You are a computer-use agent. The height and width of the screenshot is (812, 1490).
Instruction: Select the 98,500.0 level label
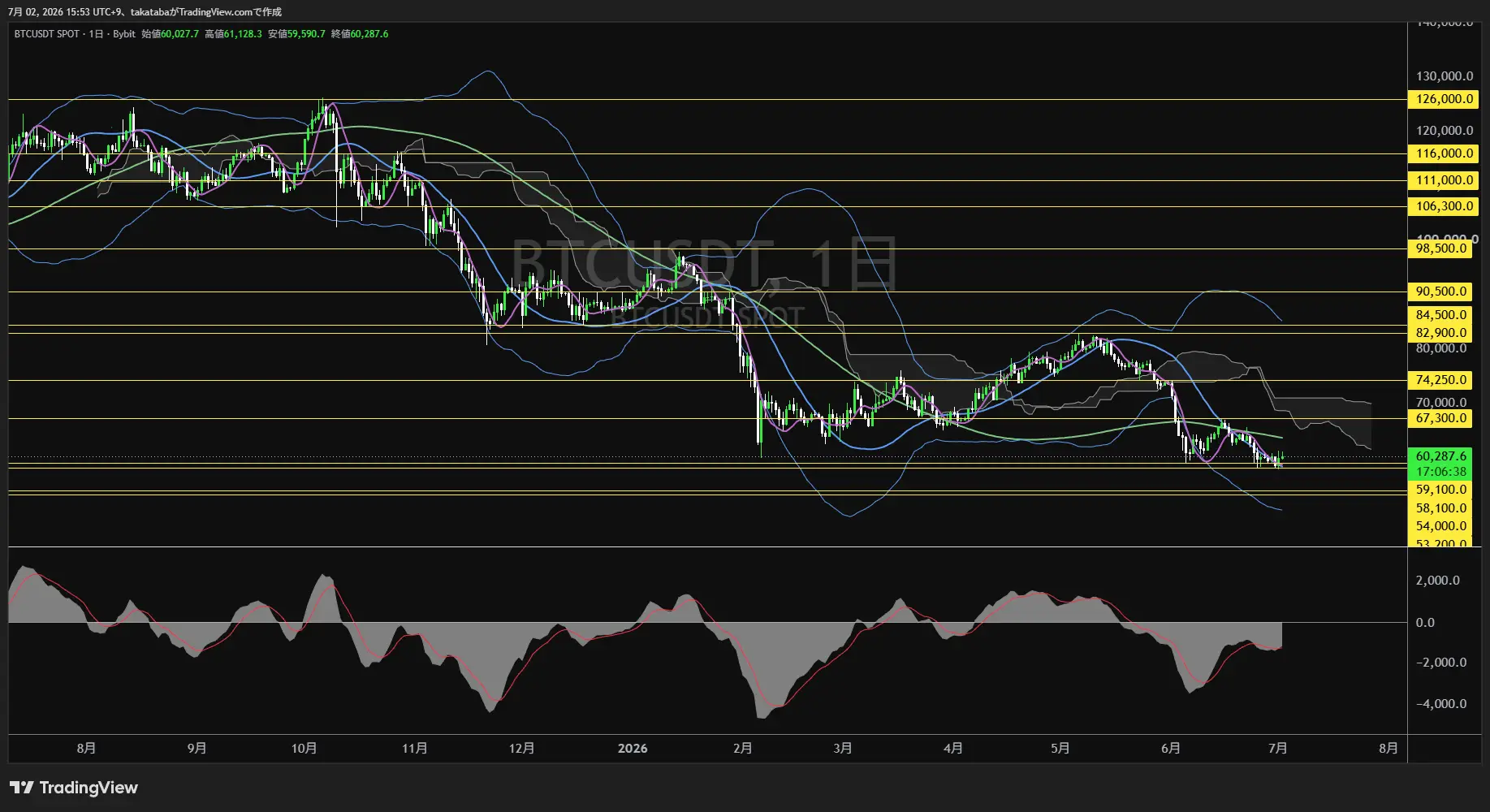1440,248
